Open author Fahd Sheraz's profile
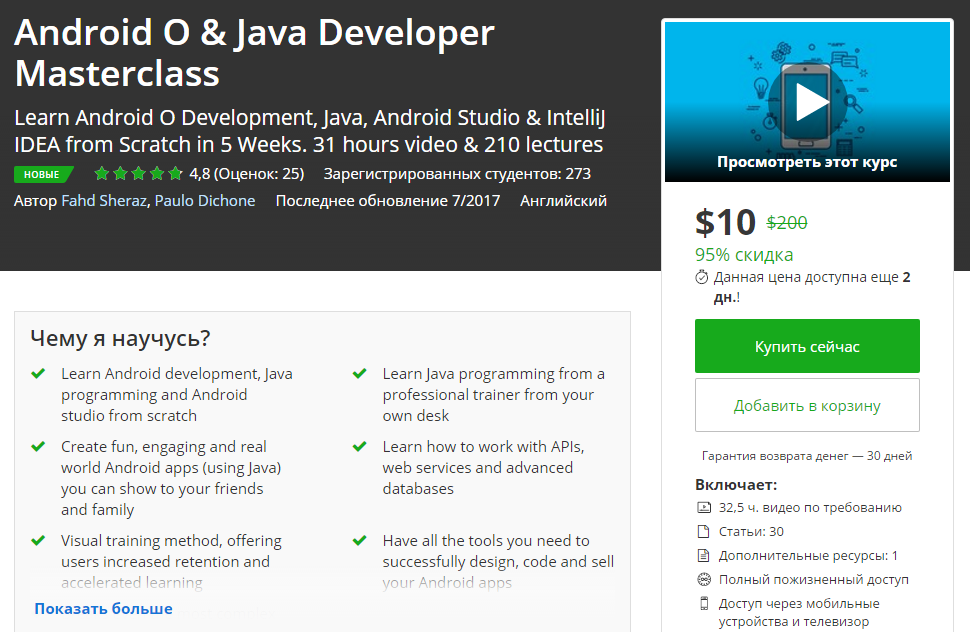970x632 pixels. pos(104,201)
